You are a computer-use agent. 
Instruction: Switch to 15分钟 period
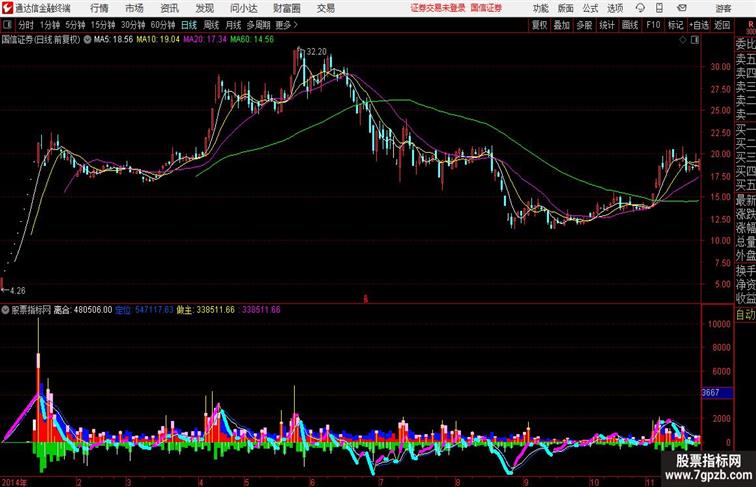pos(103,25)
